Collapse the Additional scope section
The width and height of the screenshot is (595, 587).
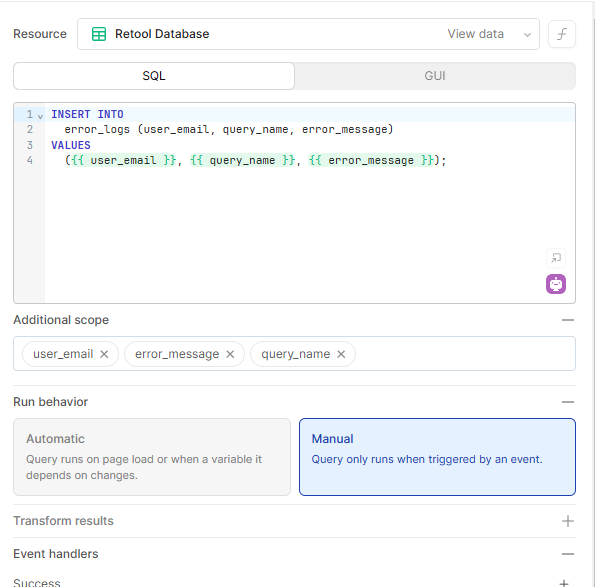[568, 320]
